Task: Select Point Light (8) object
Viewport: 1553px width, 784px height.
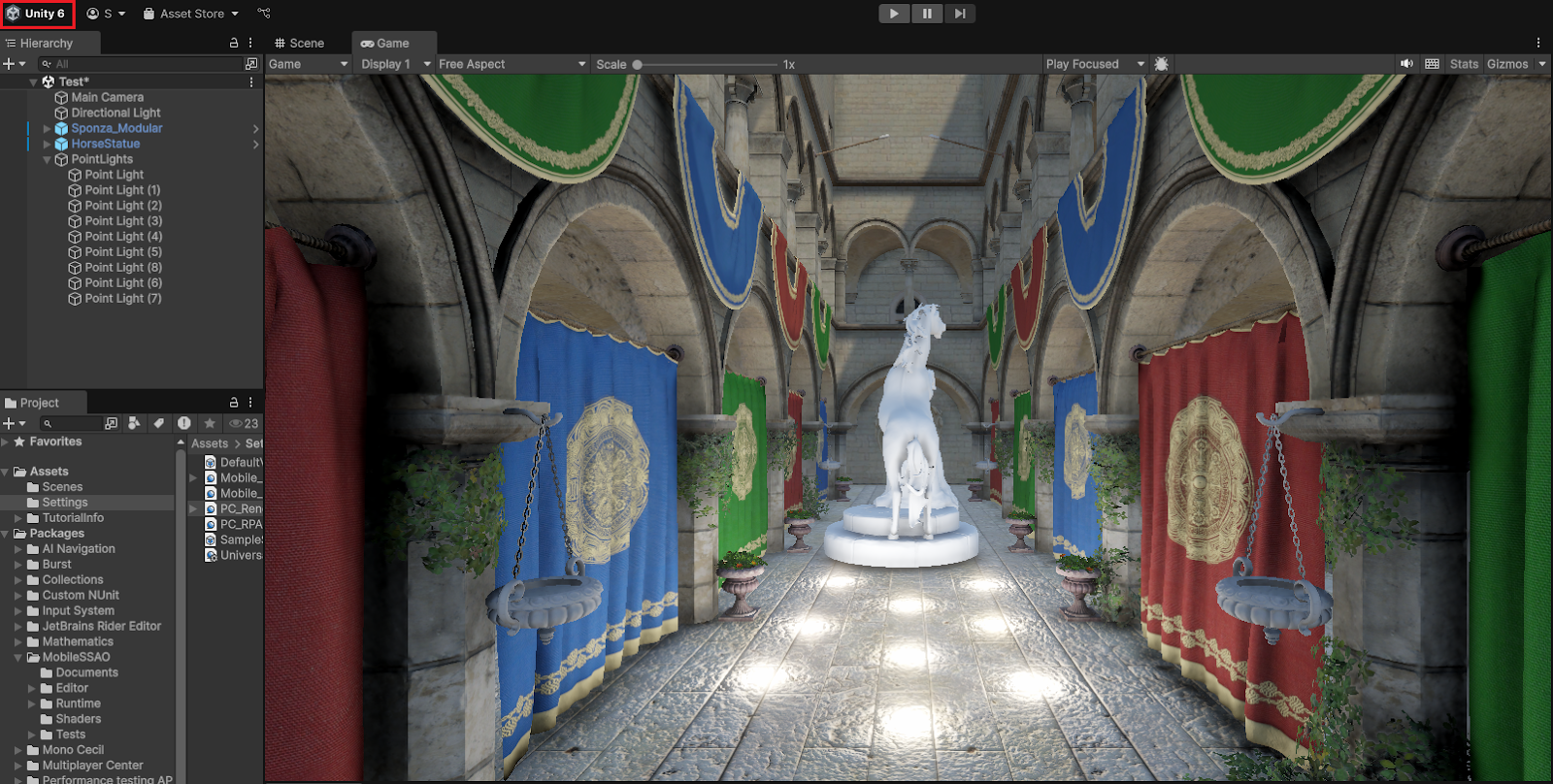Action: 123,268
